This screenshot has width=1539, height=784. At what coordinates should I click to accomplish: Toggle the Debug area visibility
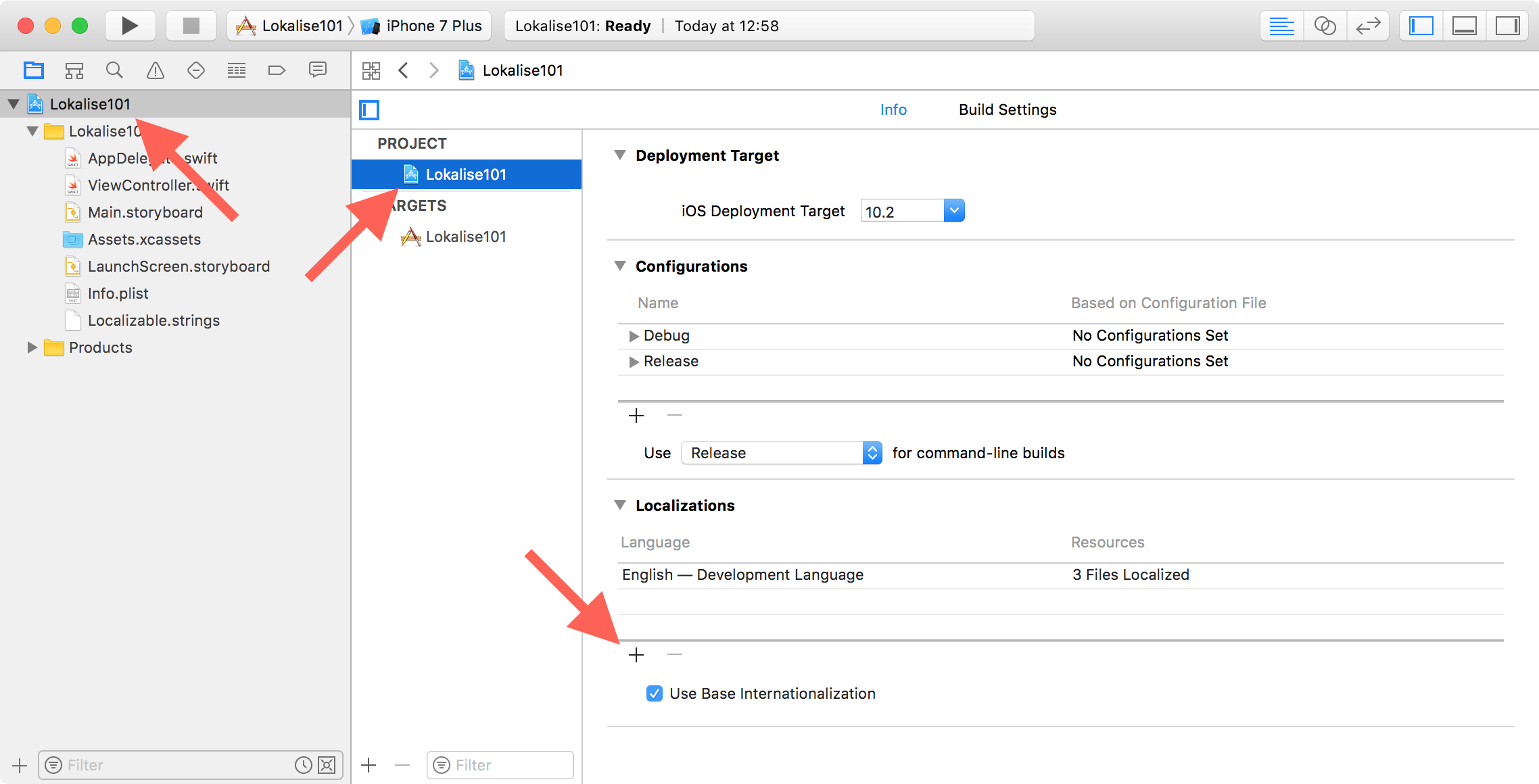click(1465, 26)
